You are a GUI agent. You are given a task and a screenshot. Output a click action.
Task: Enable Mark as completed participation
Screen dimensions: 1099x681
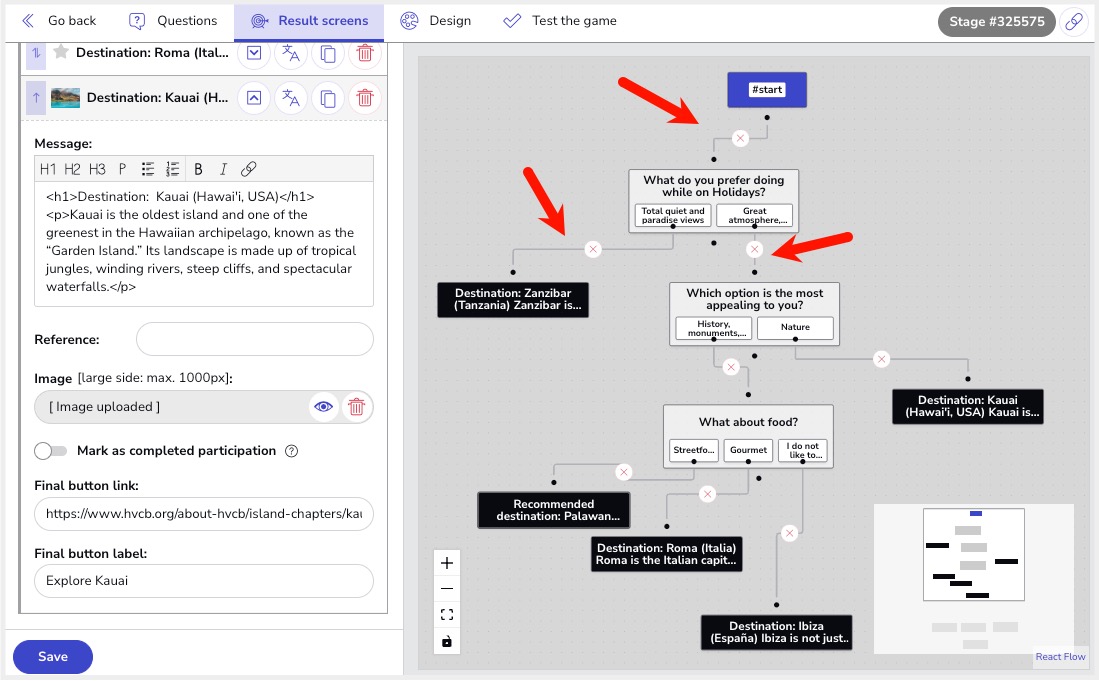(50, 451)
